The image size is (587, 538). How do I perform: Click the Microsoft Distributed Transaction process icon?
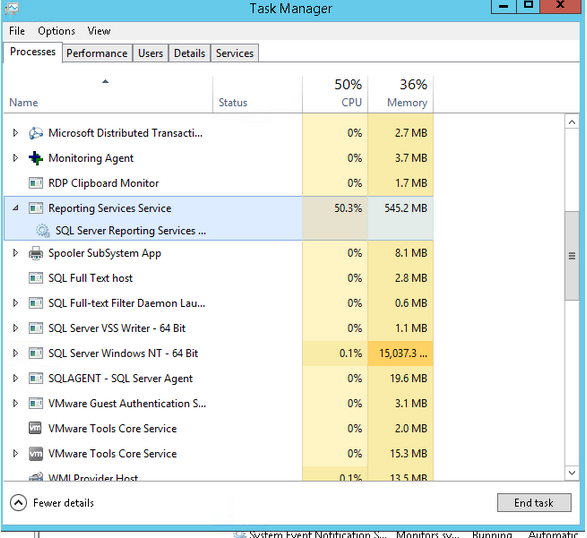36,133
